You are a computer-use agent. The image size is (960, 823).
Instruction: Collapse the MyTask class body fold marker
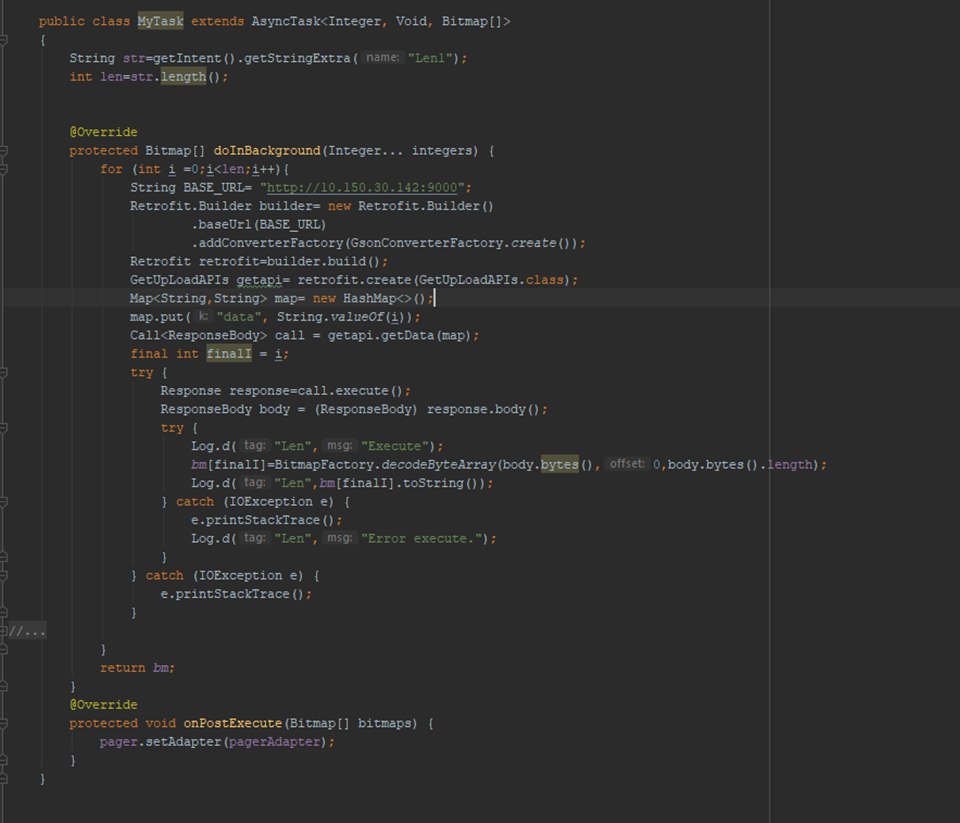(x=3, y=40)
